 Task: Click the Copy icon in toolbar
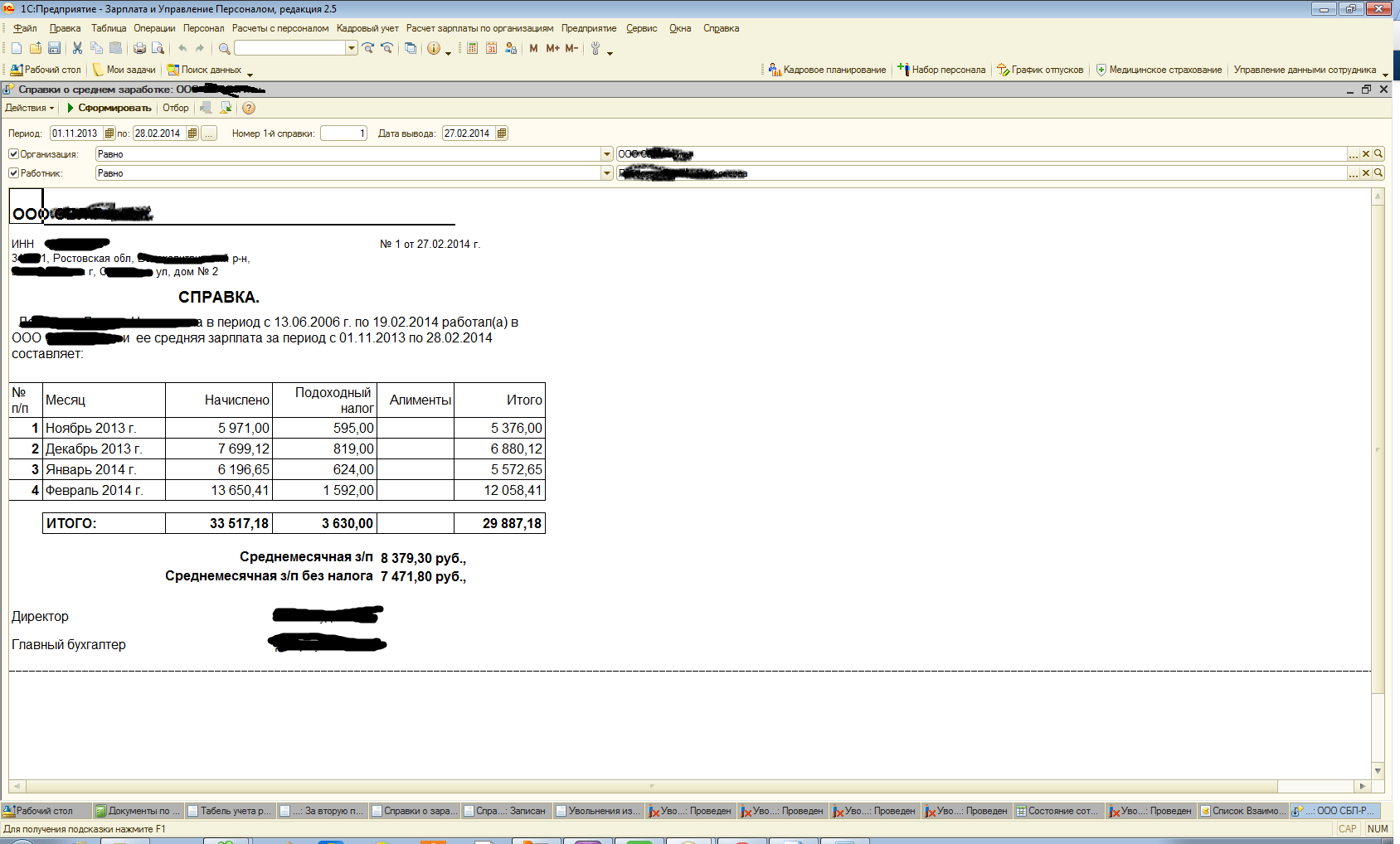96,48
